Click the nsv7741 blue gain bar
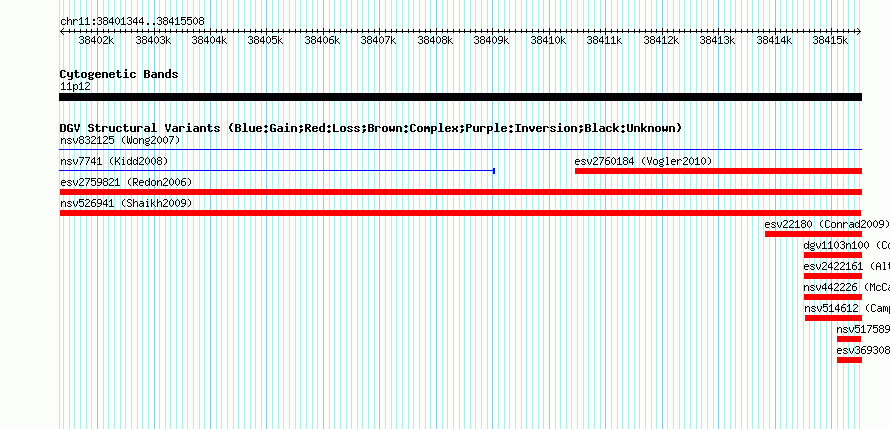 coord(277,171)
